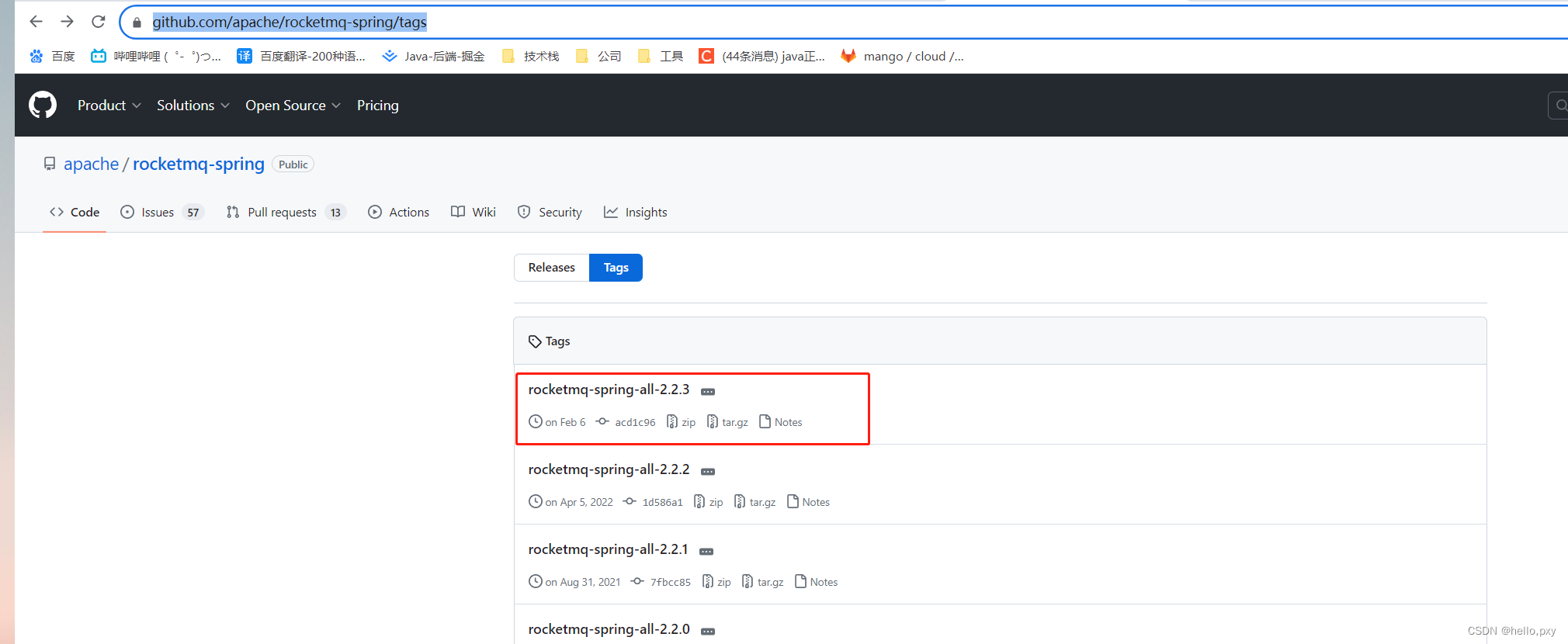Viewport: 1568px width, 644px height.
Task: Download tar.gz for rocketmq-spring-all-2.2.1
Action: click(x=763, y=582)
